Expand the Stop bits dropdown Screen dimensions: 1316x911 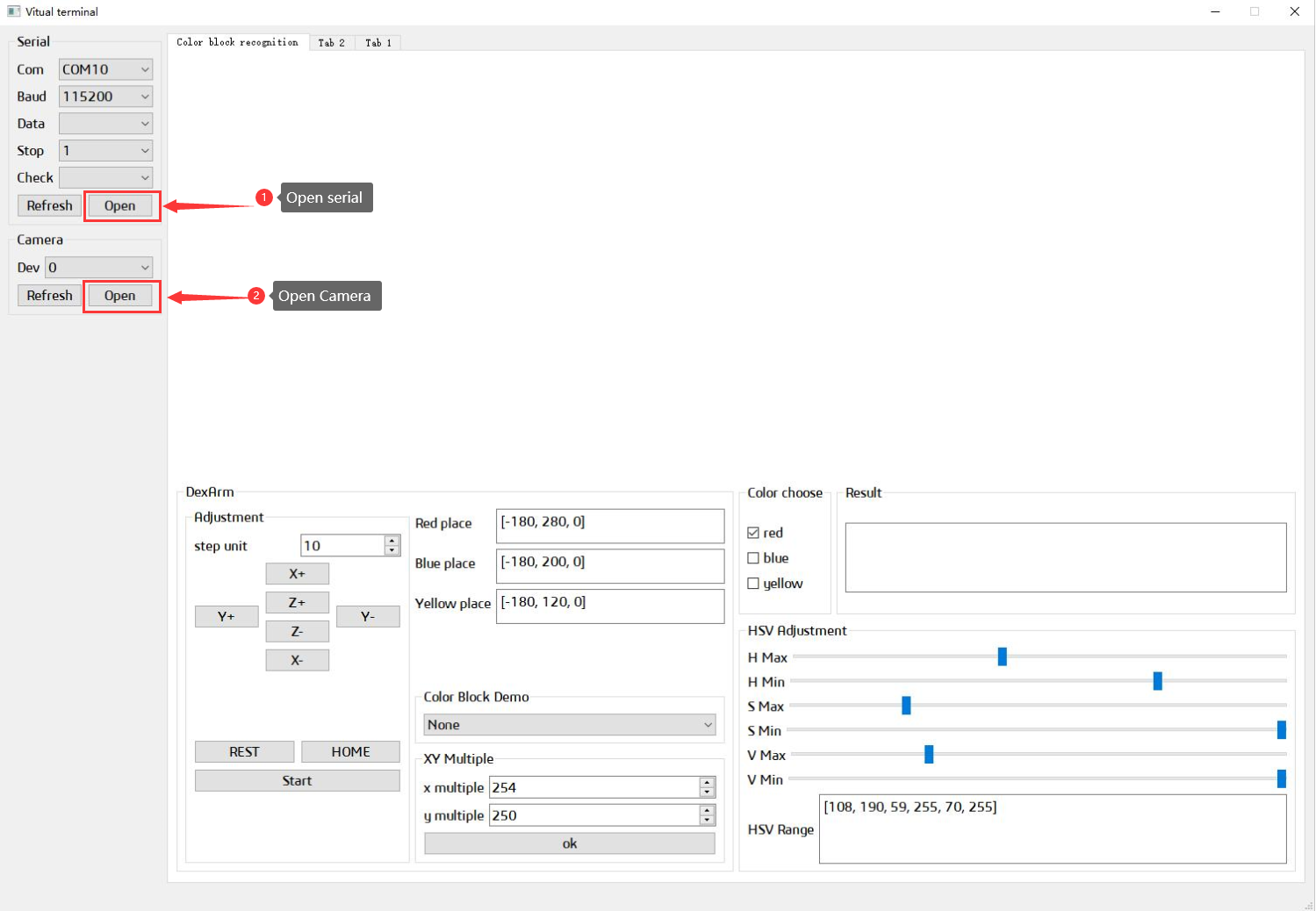105,151
